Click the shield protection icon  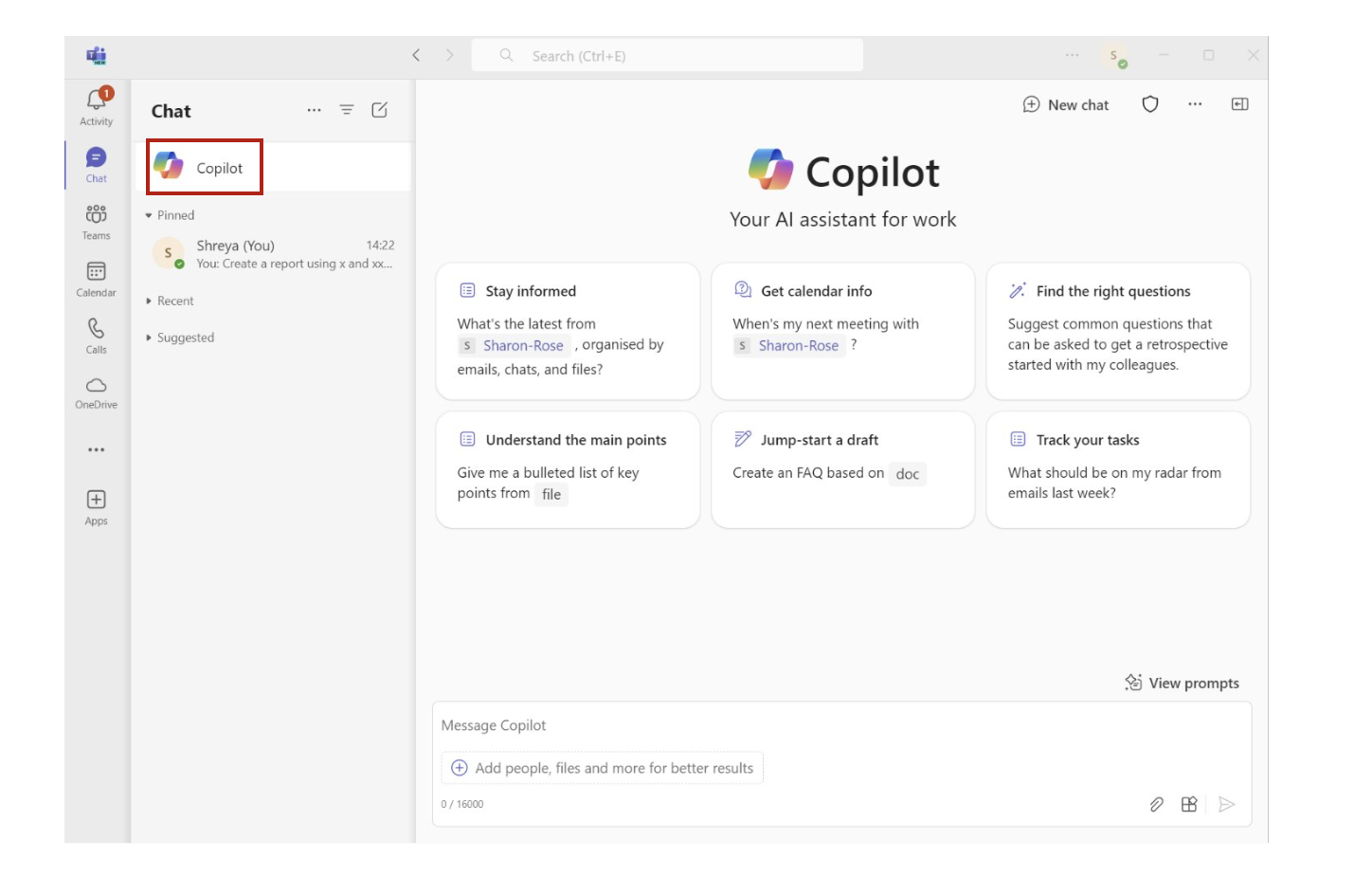[x=1150, y=104]
